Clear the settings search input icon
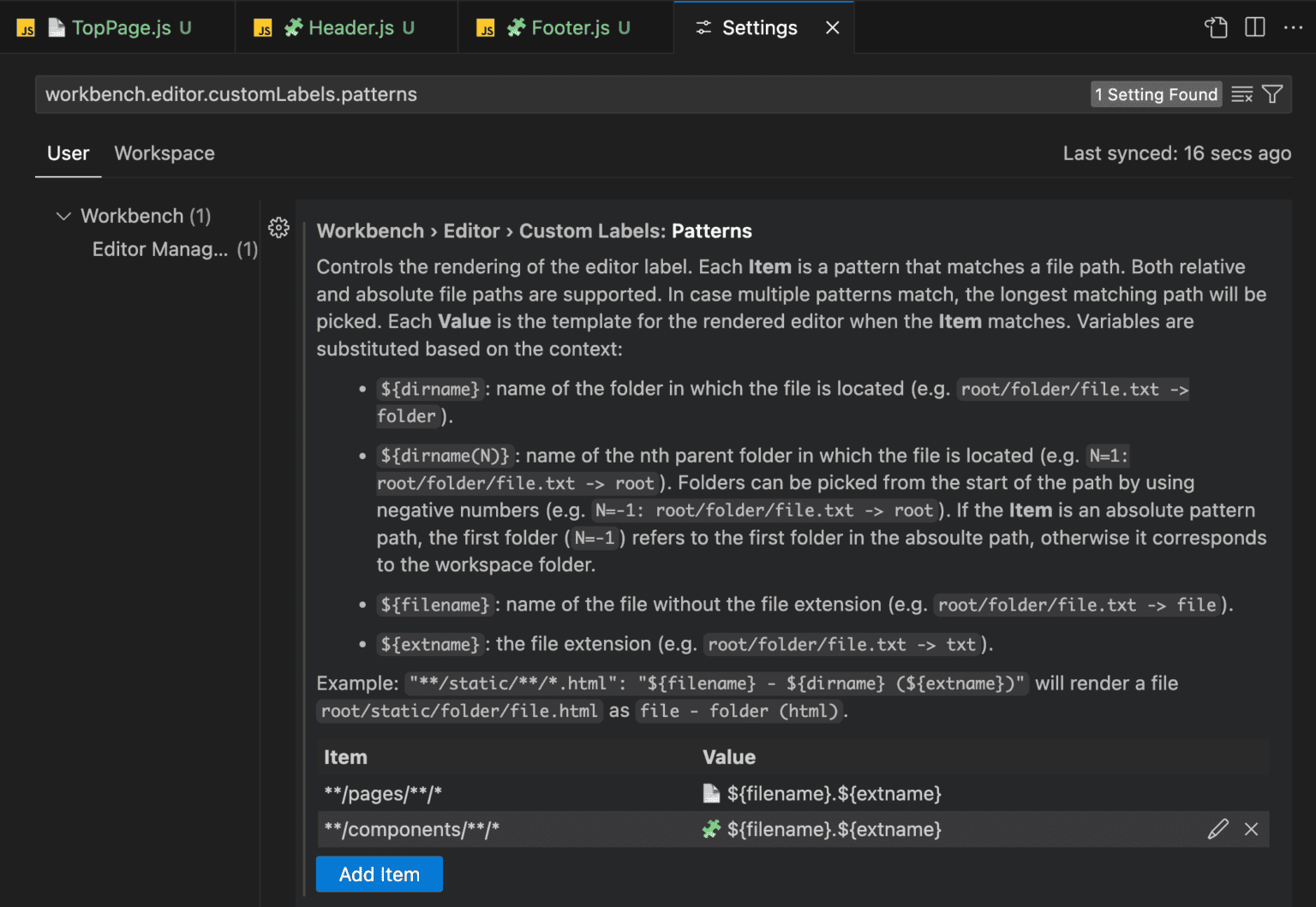The width and height of the screenshot is (1316, 907). pyautogui.click(x=1241, y=94)
